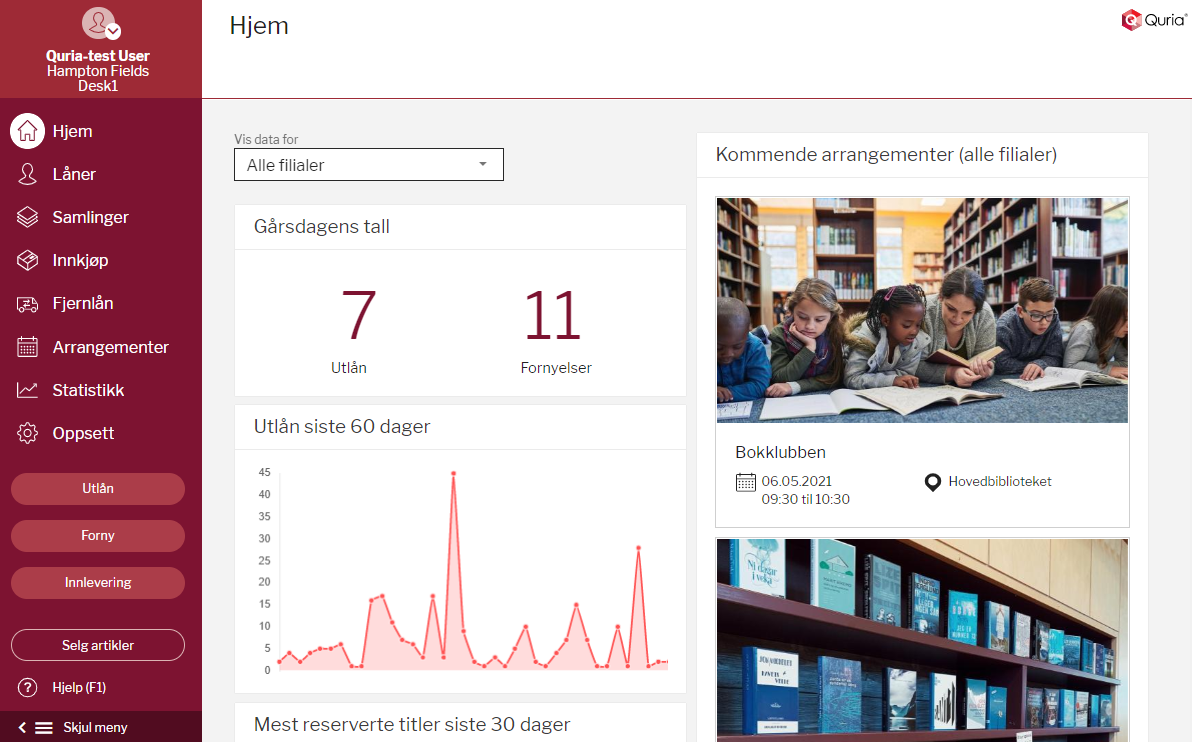The image size is (1192, 742).
Task: Click the Låner person icon
Action: click(x=27, y=174)
